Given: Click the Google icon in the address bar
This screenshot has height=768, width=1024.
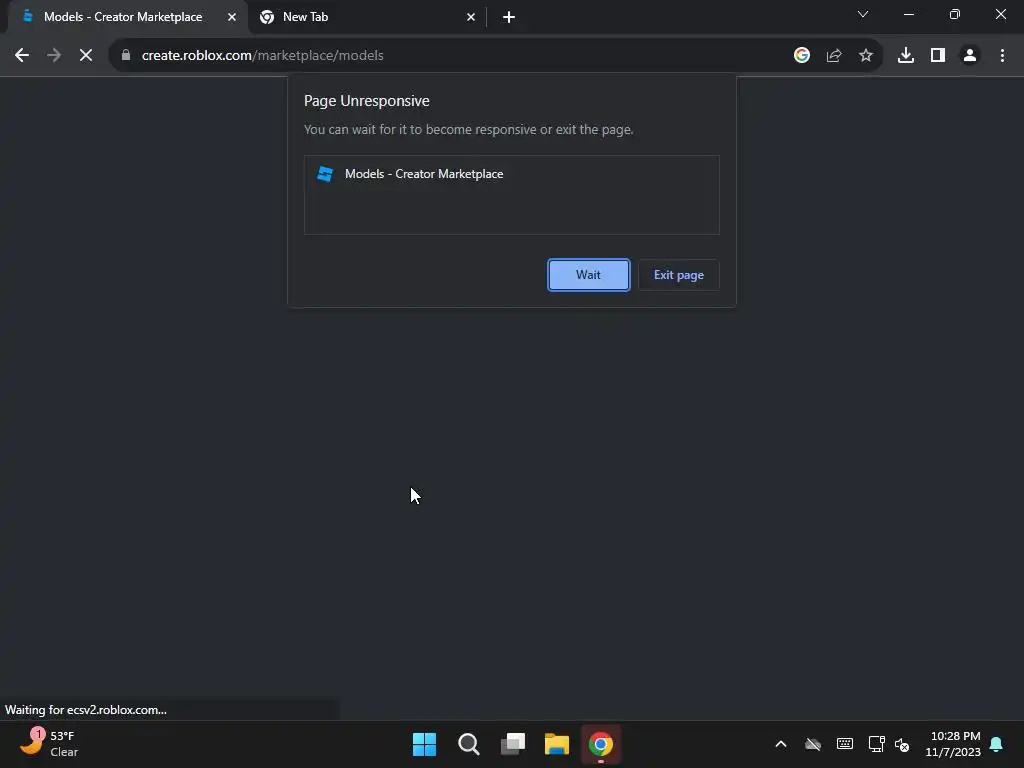Looking at the screenshot, I should coord(802,56).
